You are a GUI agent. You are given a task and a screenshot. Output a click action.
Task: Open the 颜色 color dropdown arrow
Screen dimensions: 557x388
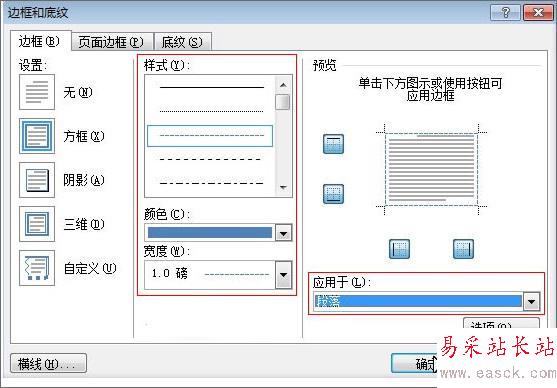(283, 233)
